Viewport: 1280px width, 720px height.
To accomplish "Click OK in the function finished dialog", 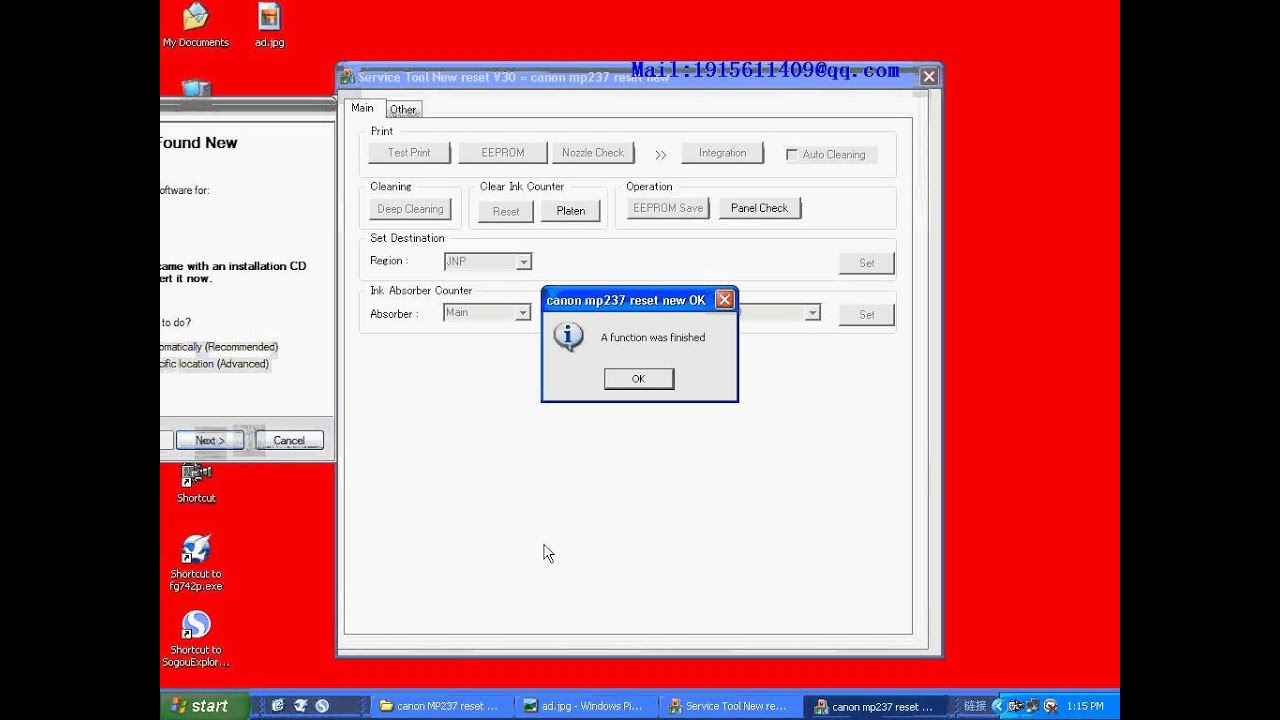I will [639, 378].
